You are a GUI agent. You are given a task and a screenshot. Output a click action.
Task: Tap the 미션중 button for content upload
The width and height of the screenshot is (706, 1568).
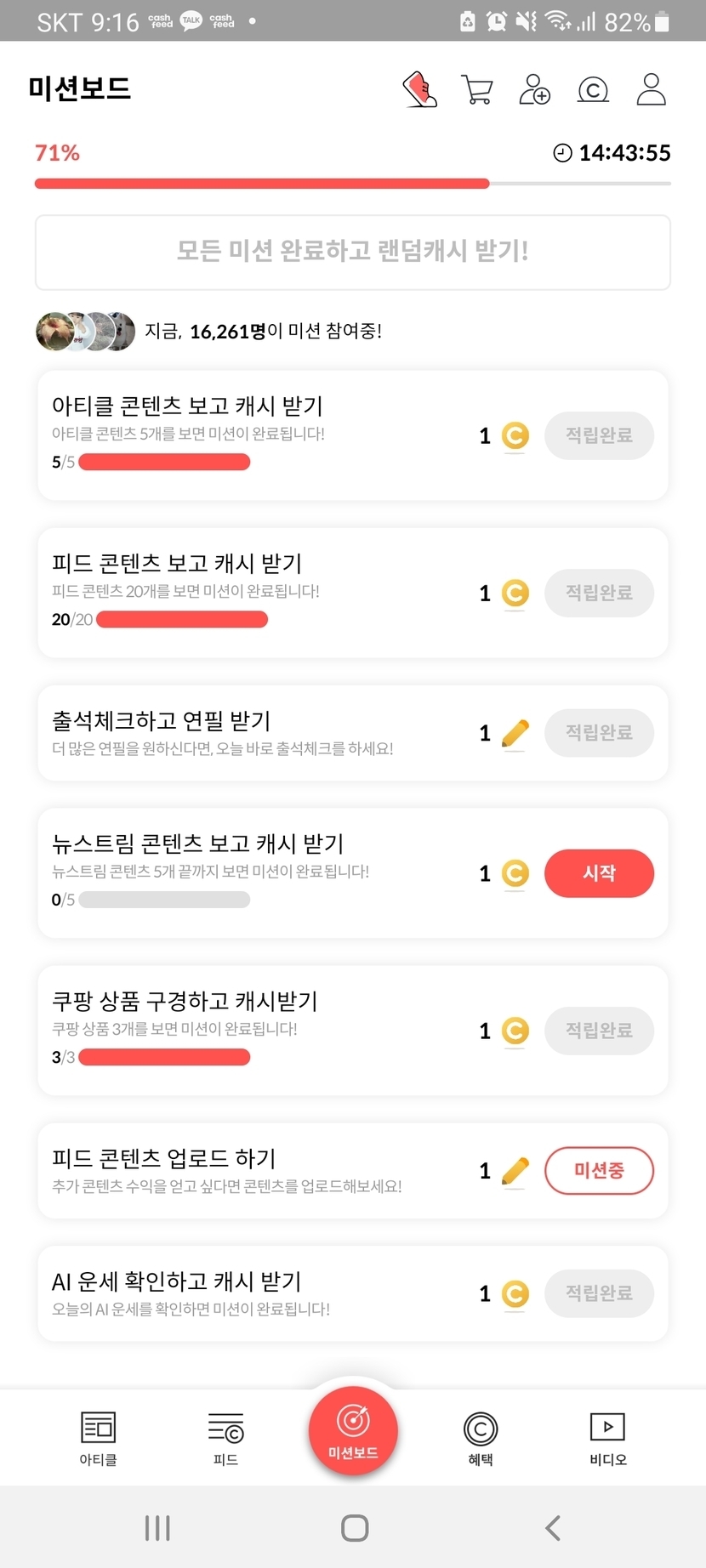coord(599,1170)
